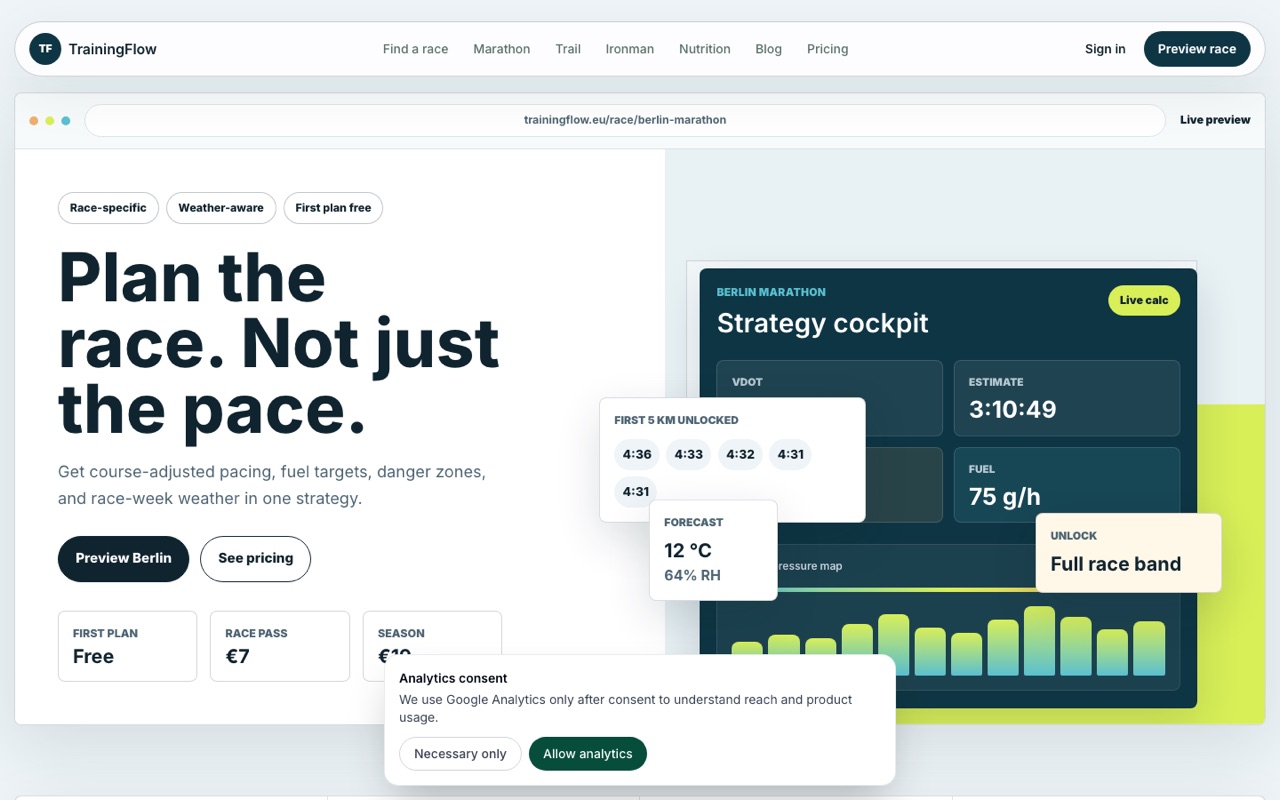Click the Unlock Full race band card

1129,553
